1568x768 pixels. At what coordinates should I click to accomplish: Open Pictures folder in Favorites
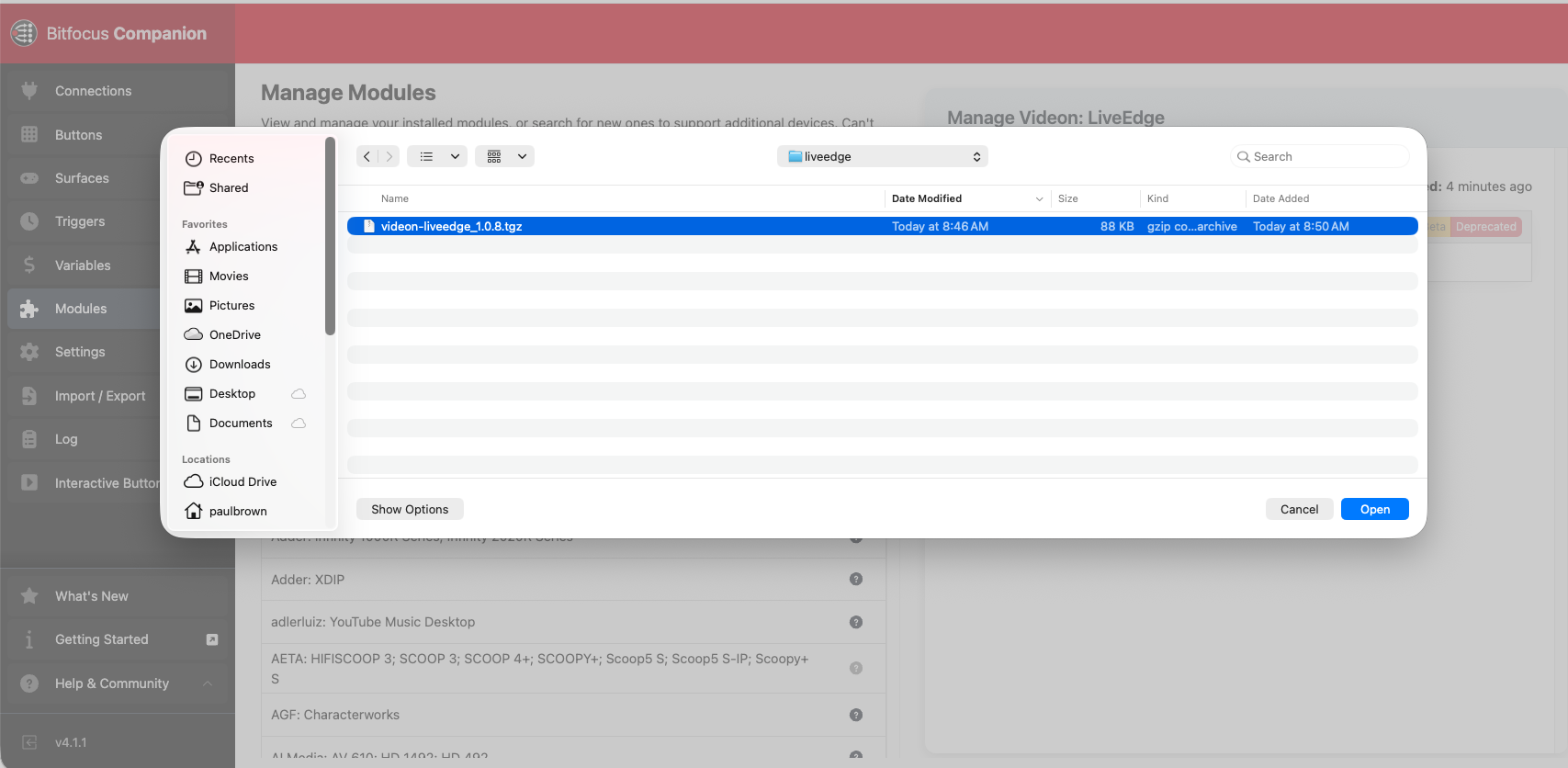[231, 305]
